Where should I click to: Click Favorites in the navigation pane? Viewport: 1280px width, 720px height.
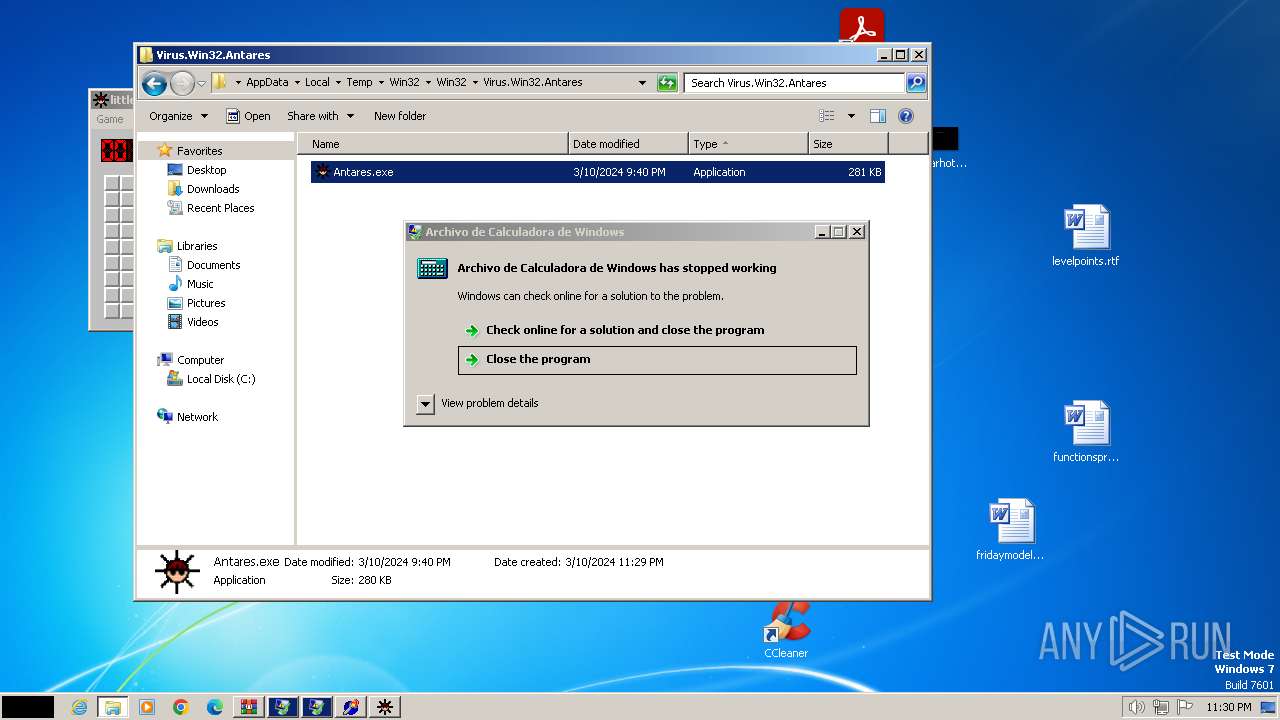pyautogui.click(x=199, y=151)
